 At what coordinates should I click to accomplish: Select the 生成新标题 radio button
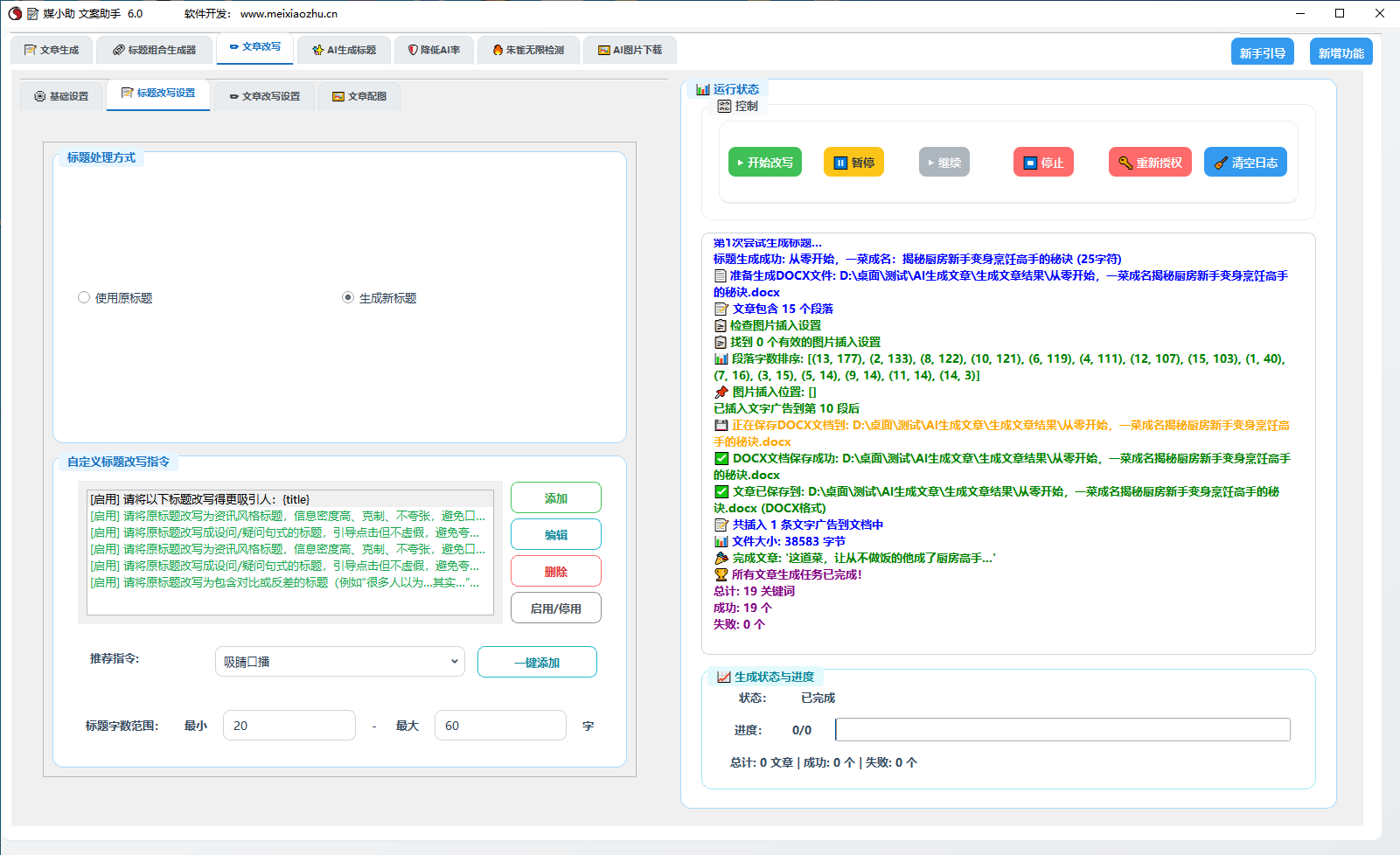[349, 297]
